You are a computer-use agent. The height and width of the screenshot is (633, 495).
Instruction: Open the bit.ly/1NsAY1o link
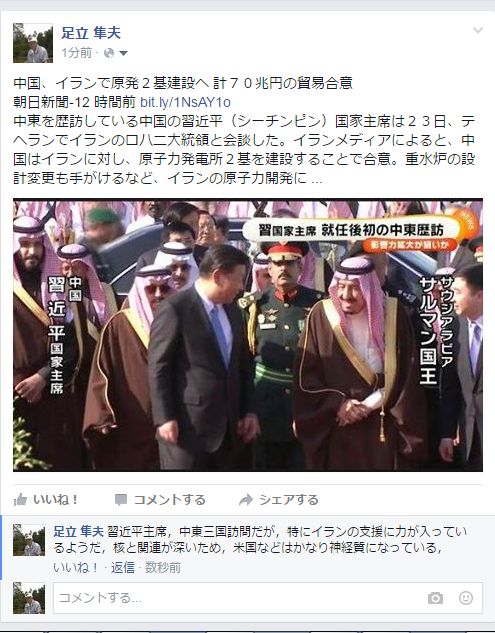[x=185, y=102]
